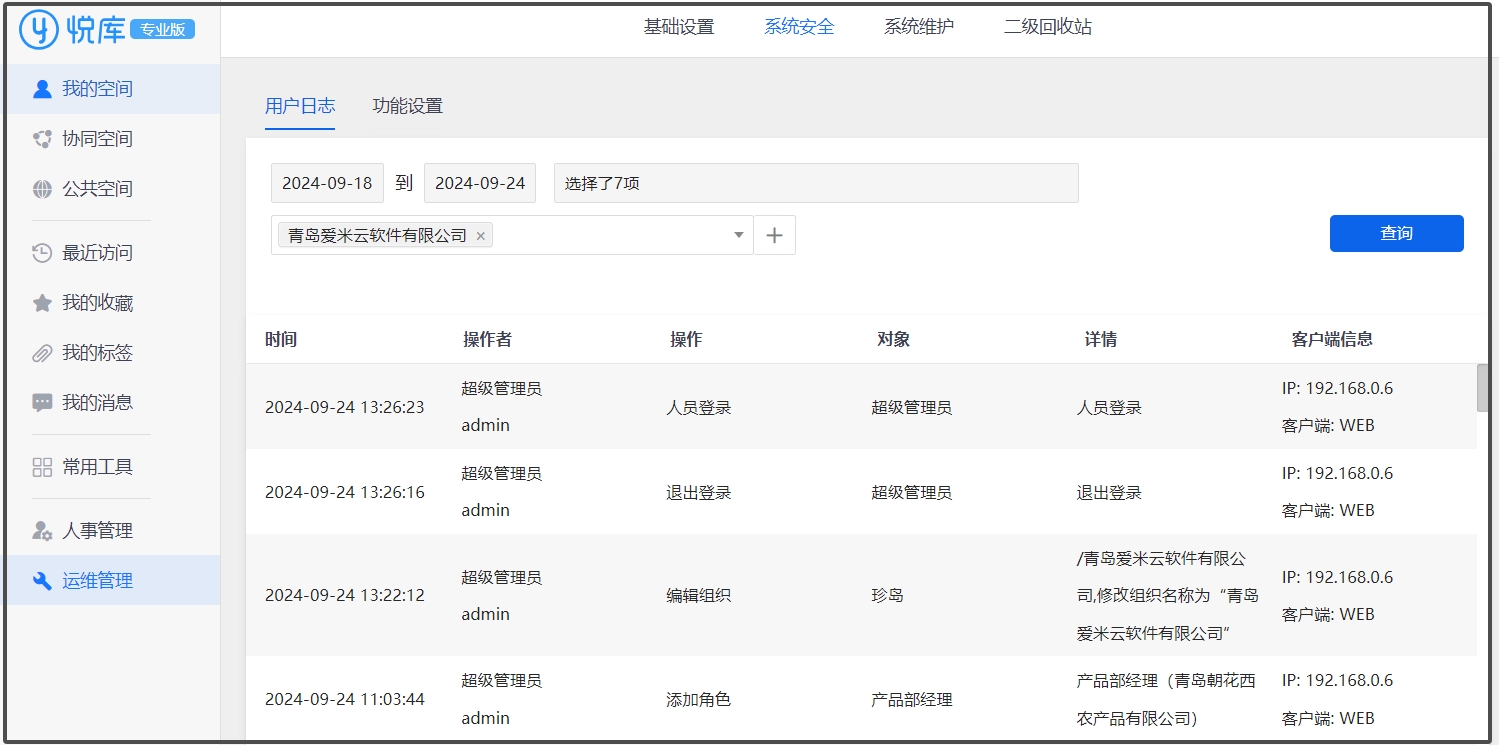Click the 人事管理 user gear icon
The width and height of the screenshot is (1499, 745).
(x=42, y=531)
